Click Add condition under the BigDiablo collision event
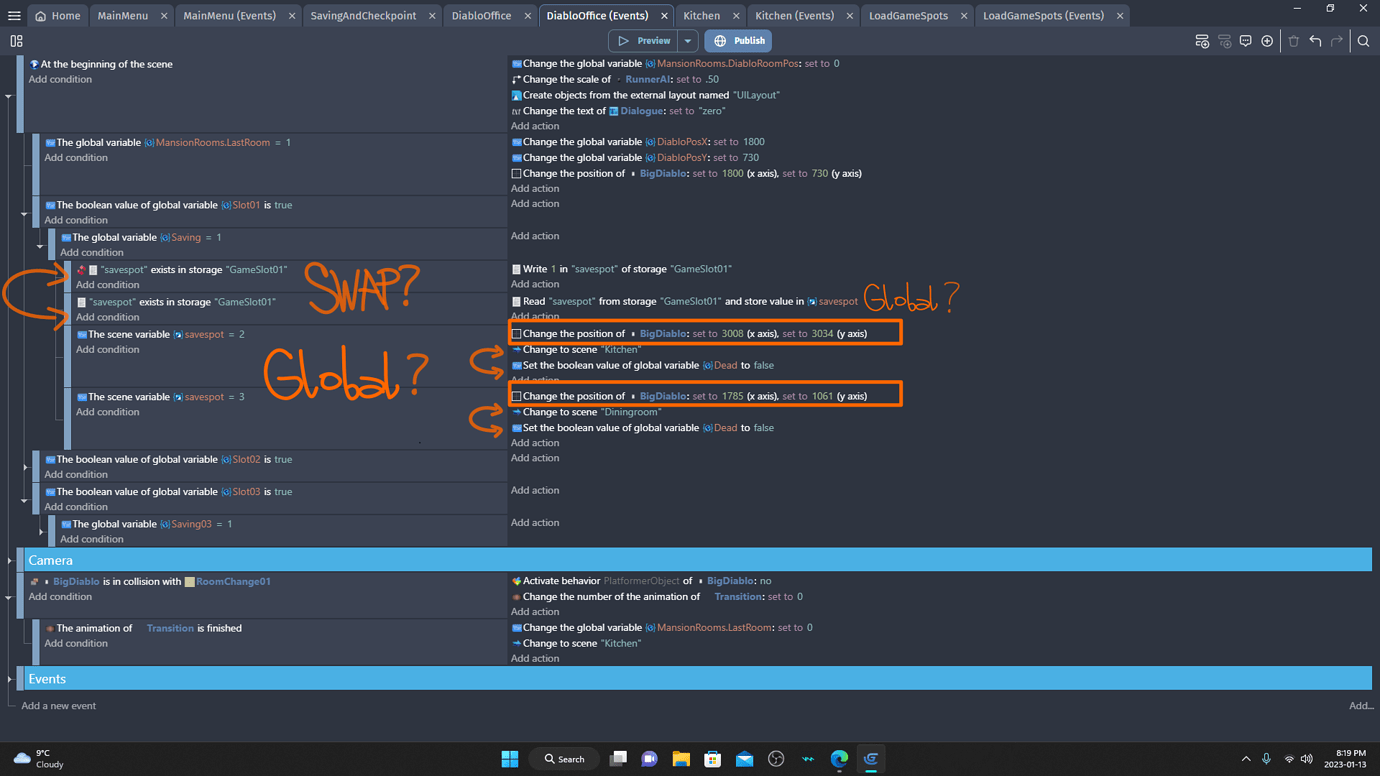The width and height of the screenshot is (1380, 776). pyautogui.click(x=62, y=596)
